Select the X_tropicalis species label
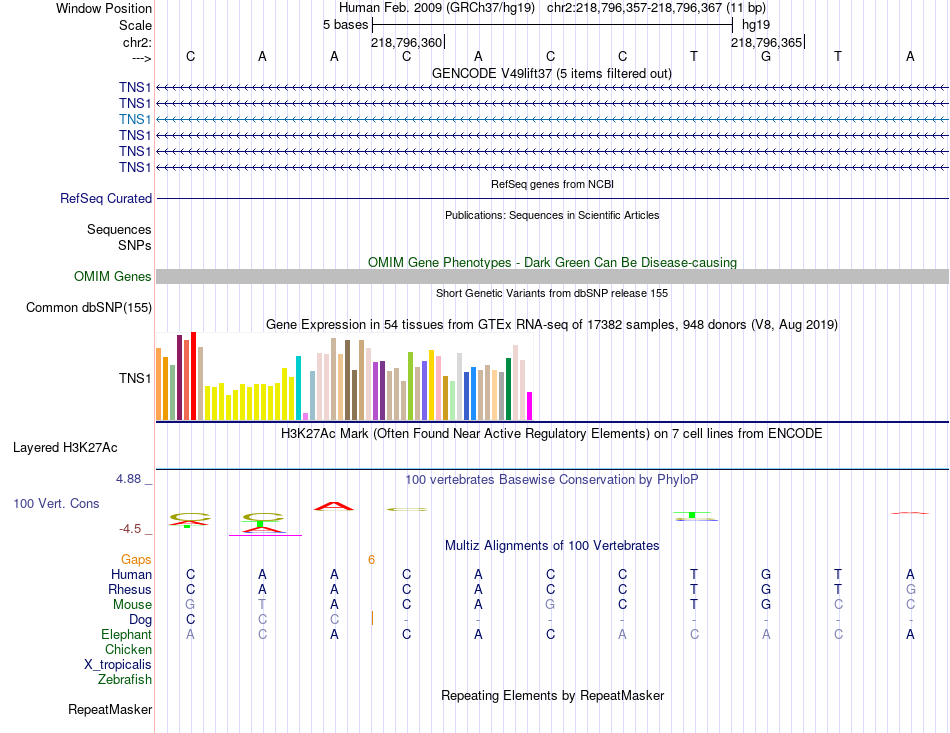This screenshot has height=733, width=950. pos(118,665)
